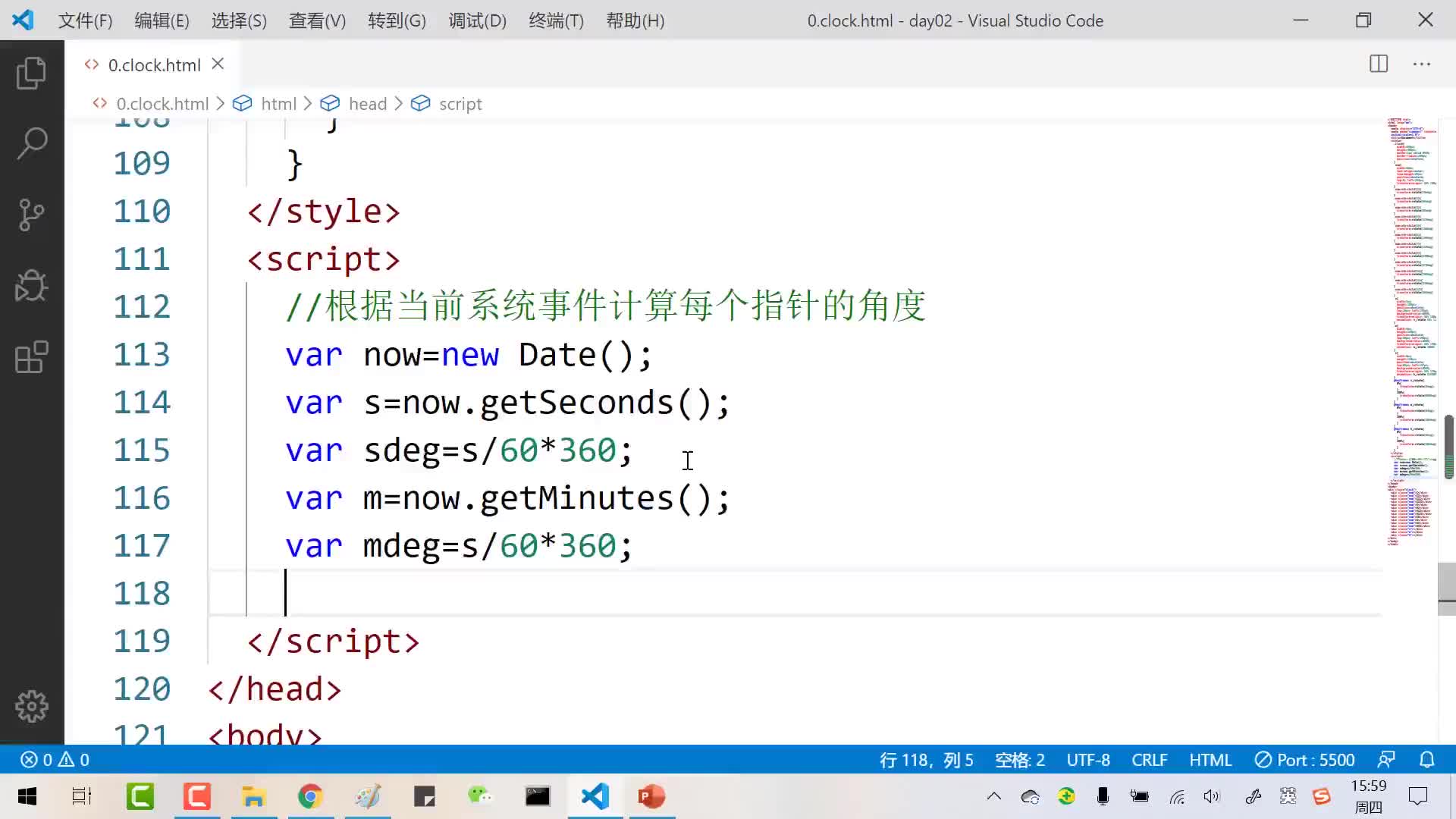Open the 转到(G) menu
Viewport: 1456px width, 819px height.
(397, 20)
